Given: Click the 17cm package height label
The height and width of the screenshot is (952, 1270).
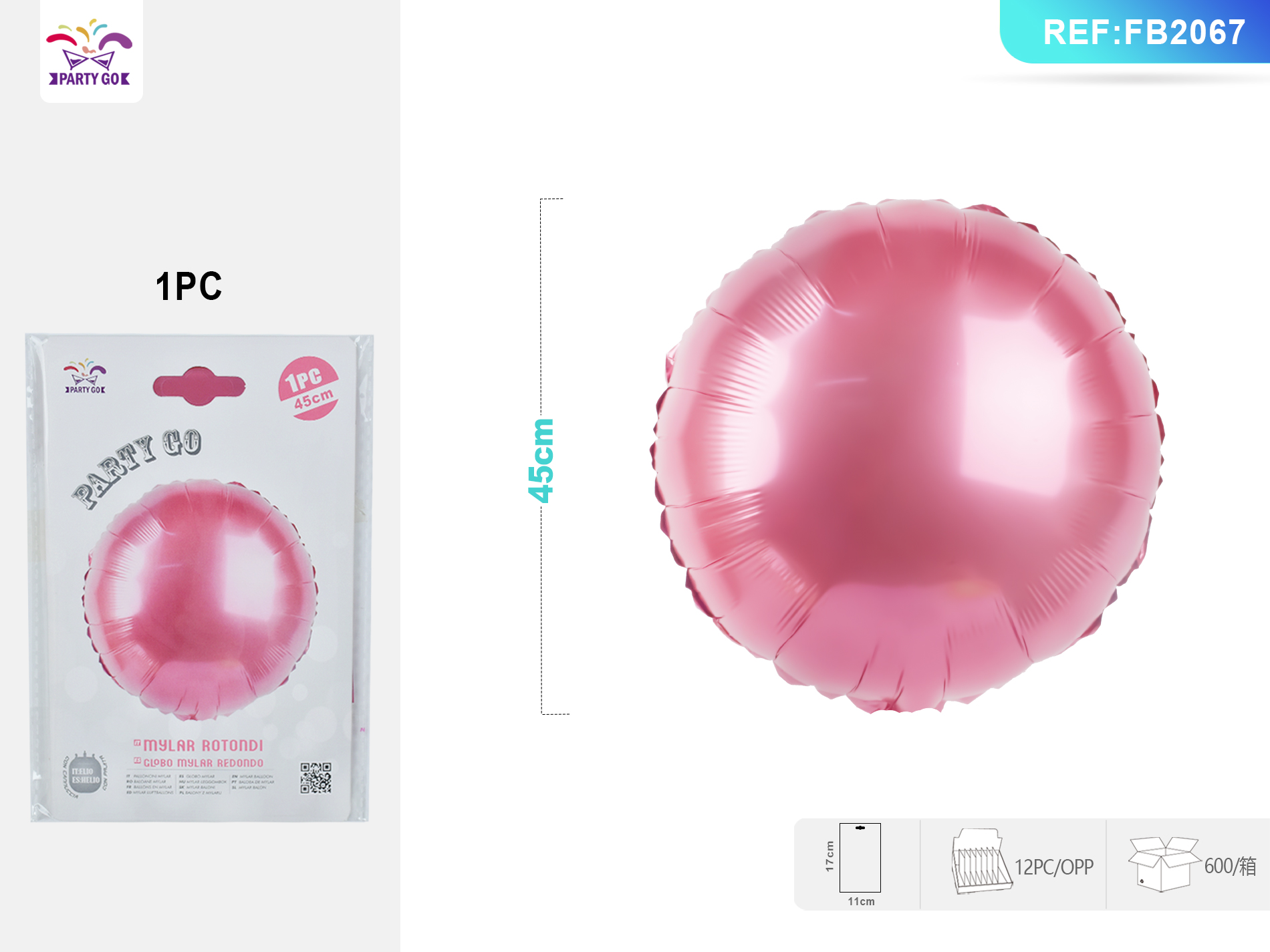Looking at the screenshot, I should click(830, 856).
